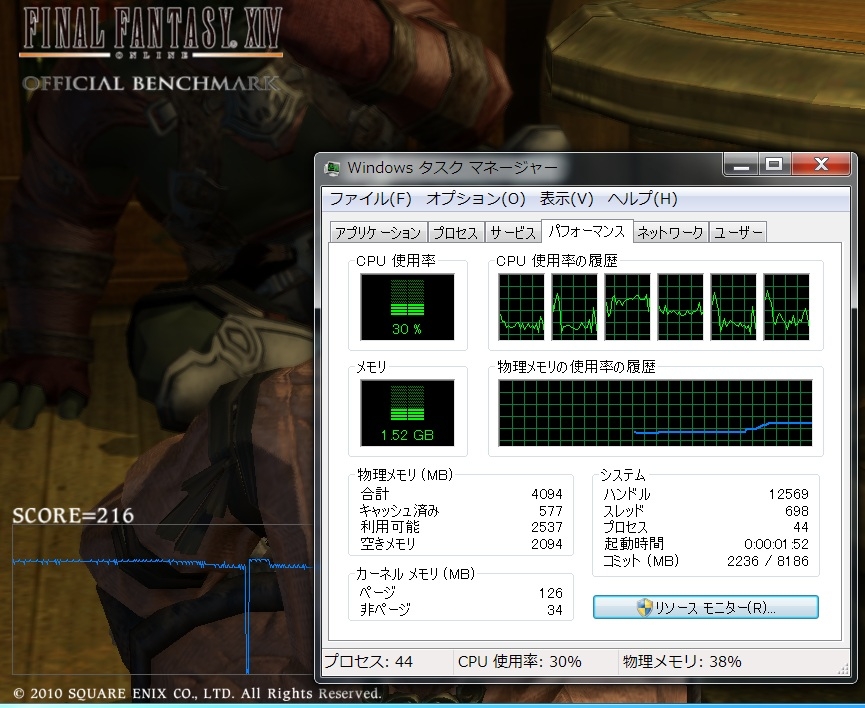
Task: Click status bar text CPU 使用率: 30%
Action: click(520, 662)
